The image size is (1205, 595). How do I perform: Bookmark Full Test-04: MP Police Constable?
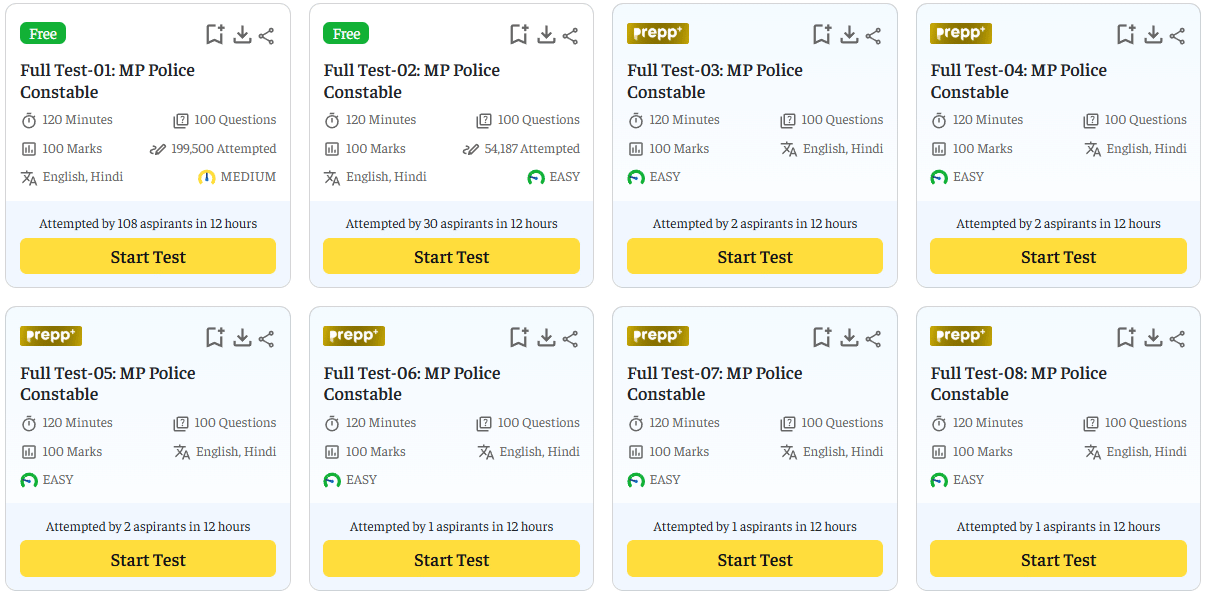[x=1125, y=33]
